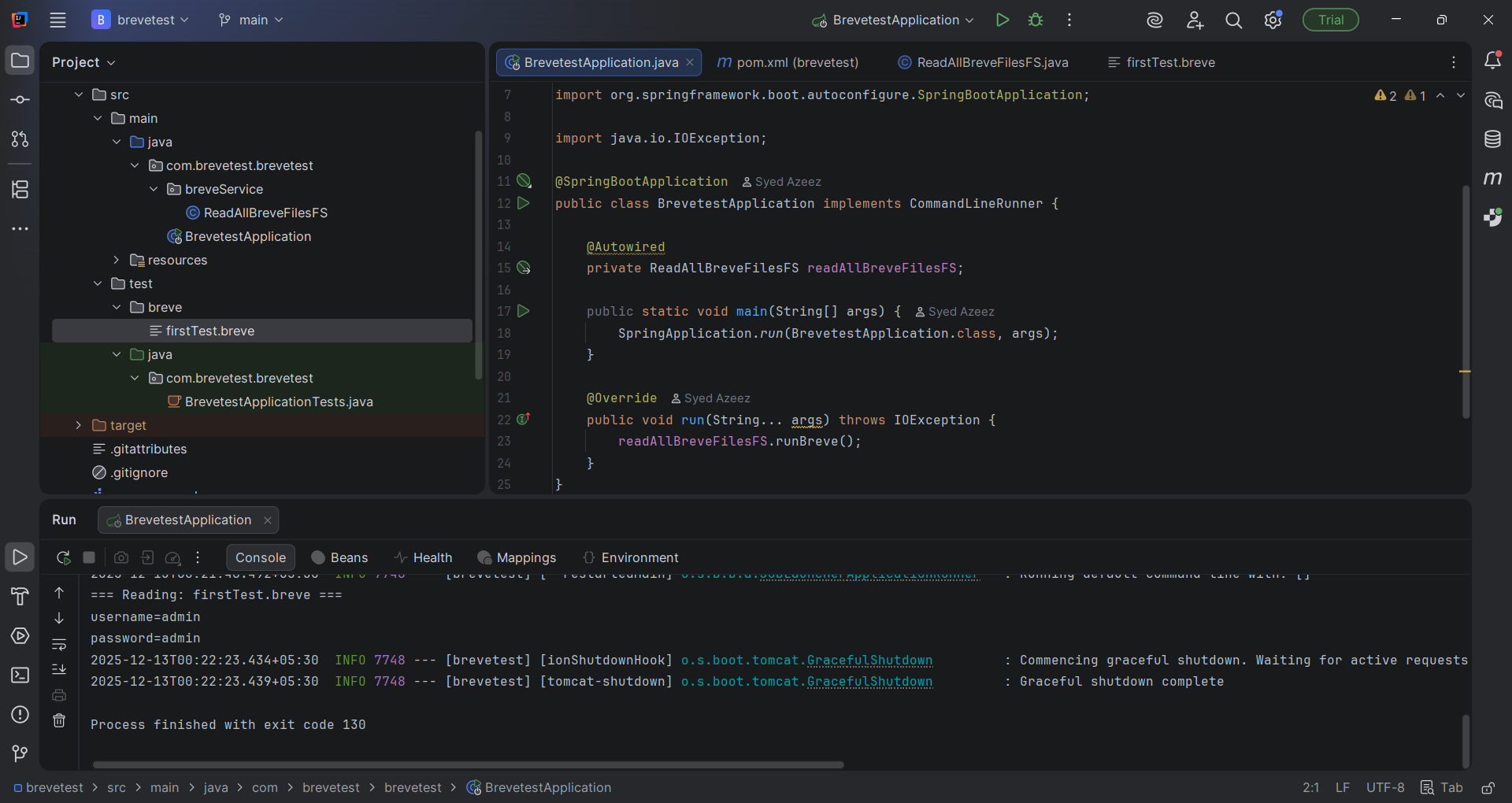Open the Terminal tool window

20,675
